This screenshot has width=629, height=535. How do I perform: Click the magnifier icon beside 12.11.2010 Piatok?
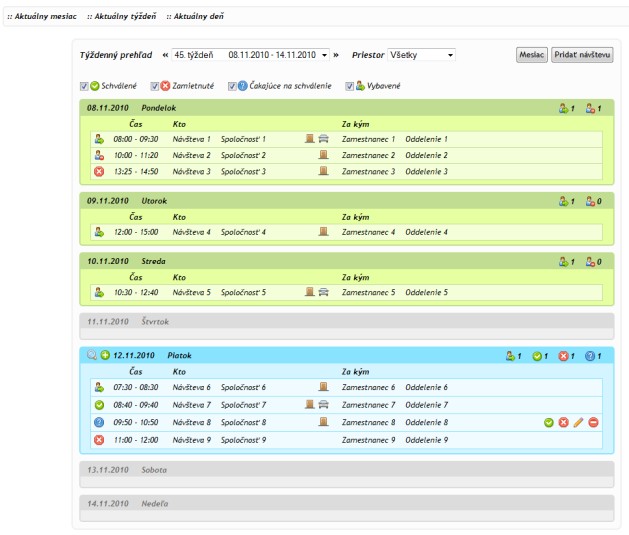click(92, 355)
